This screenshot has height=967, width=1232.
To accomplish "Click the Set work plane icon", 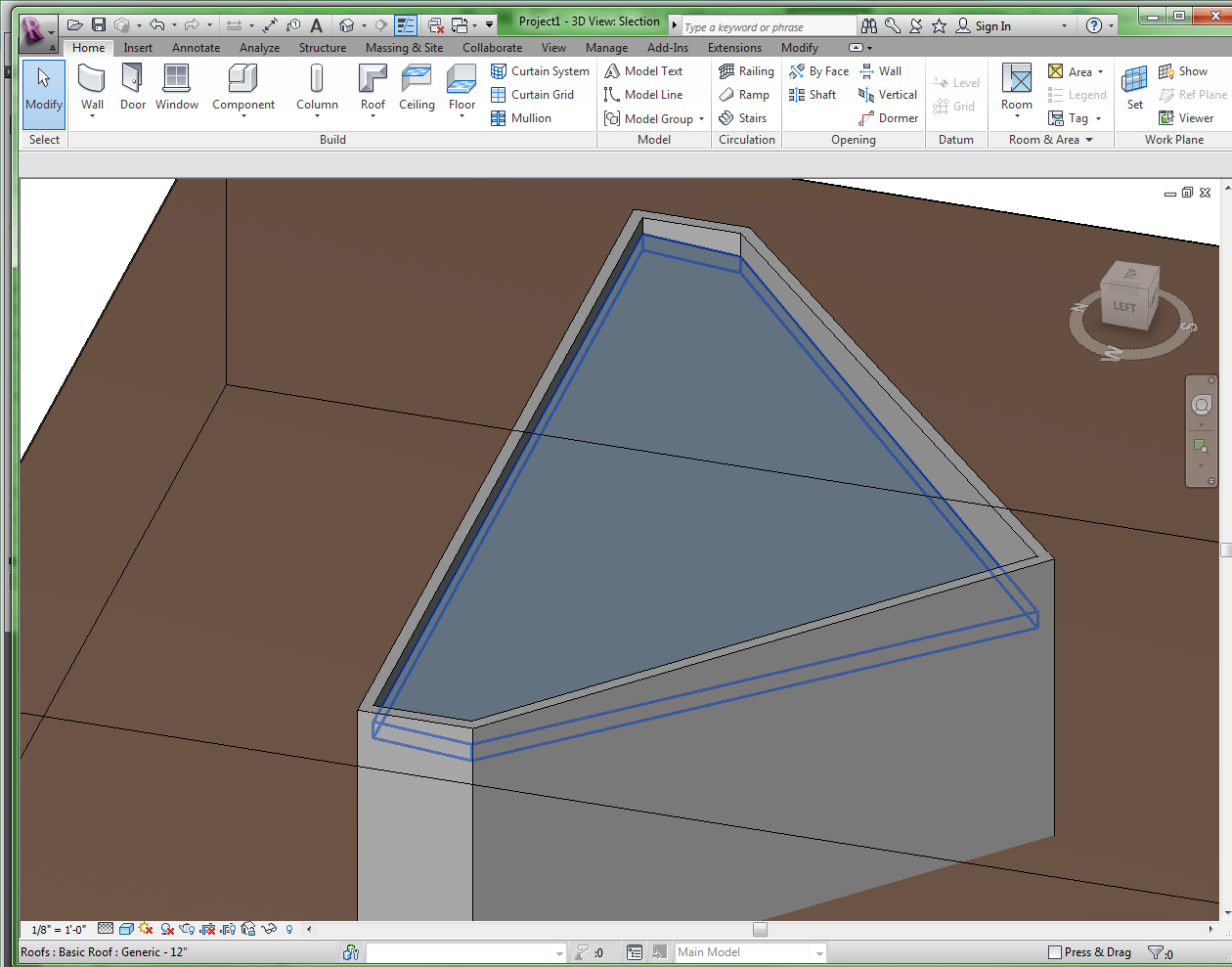I will (1134, 78).
